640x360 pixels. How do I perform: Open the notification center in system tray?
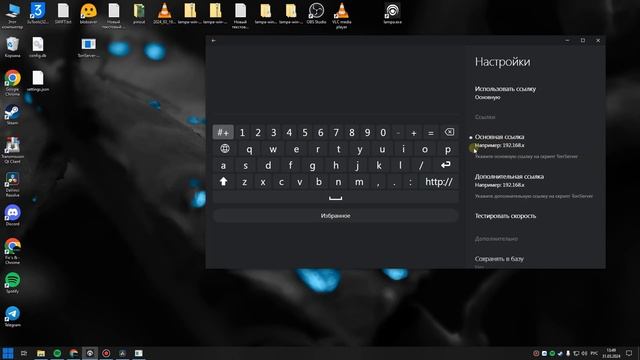click(629, 353)
